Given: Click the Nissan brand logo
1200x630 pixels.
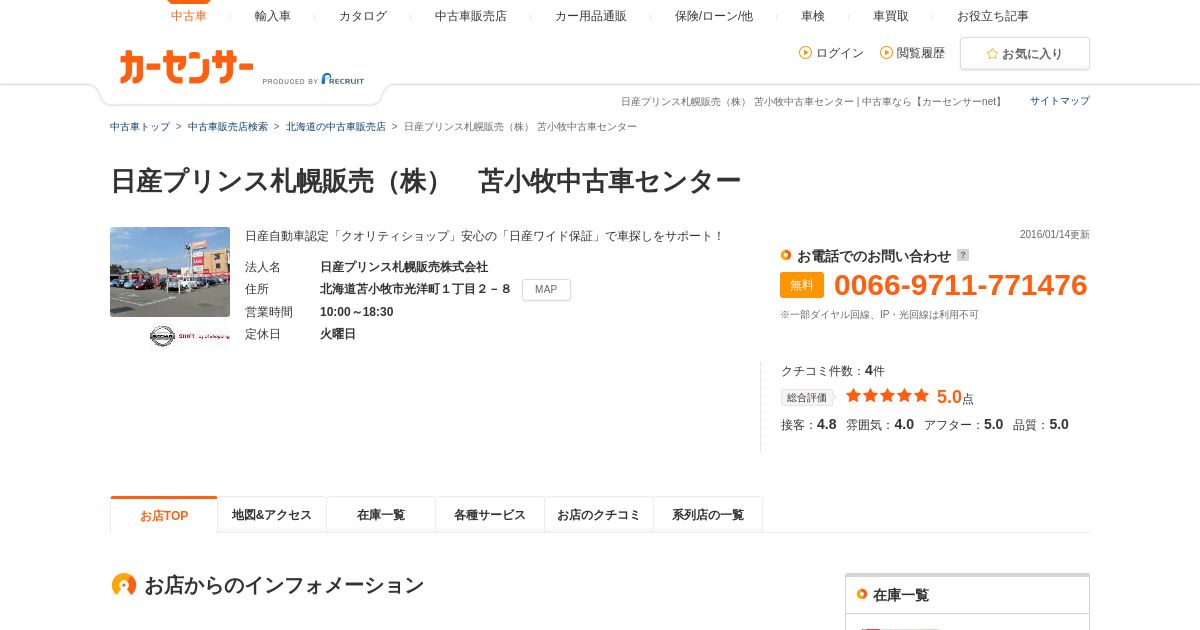Looking at the screenshot, I should tap(162, 336).
